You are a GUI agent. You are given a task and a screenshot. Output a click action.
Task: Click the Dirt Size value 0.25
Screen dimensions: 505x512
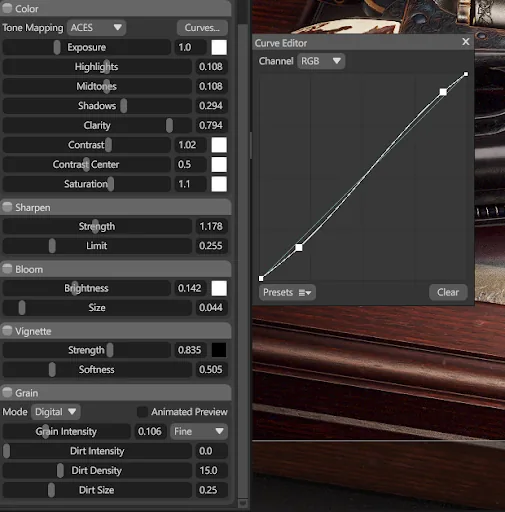tap(211, 490)
